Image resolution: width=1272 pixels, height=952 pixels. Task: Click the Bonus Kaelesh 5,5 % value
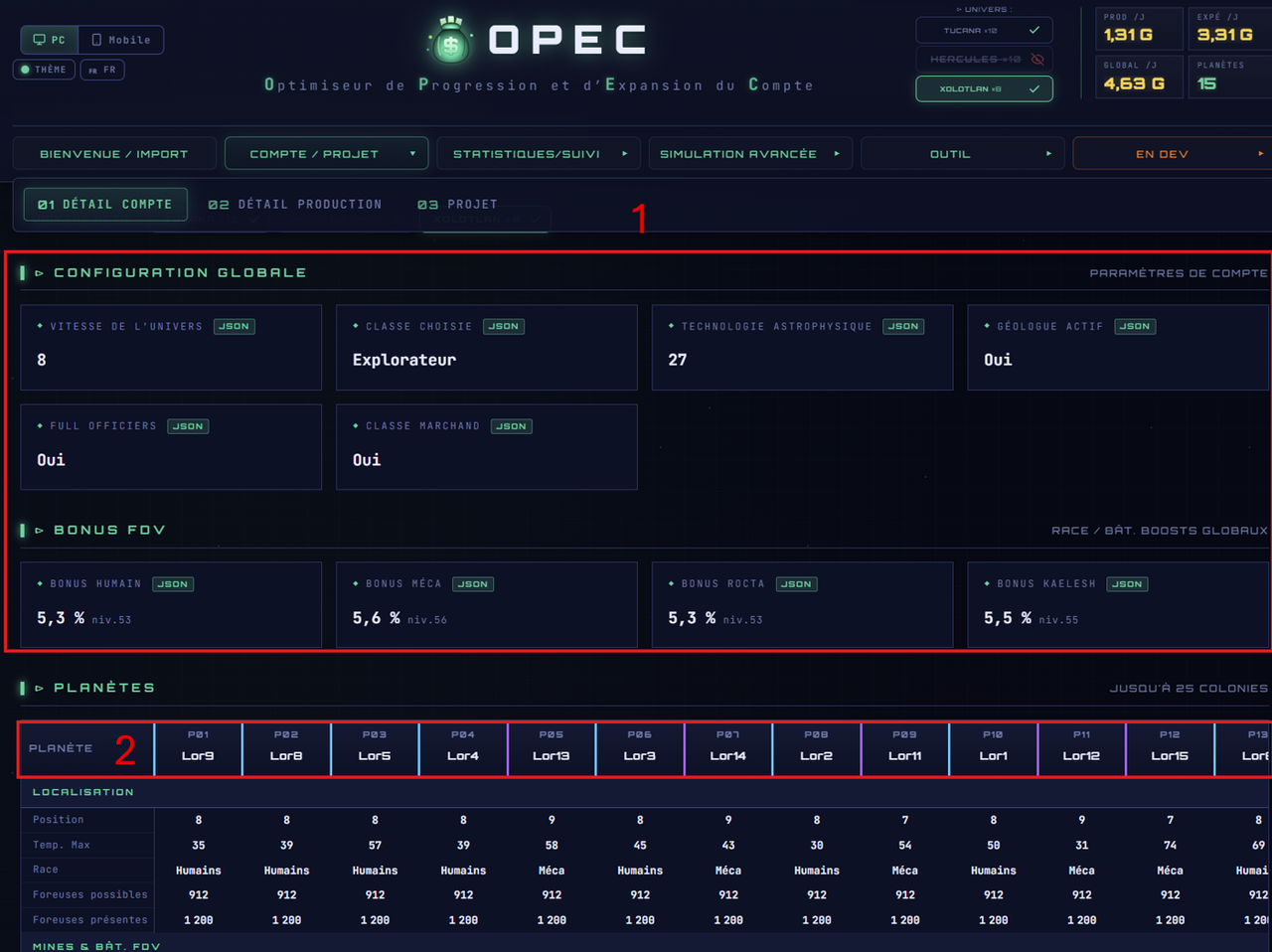point(1008,618)
